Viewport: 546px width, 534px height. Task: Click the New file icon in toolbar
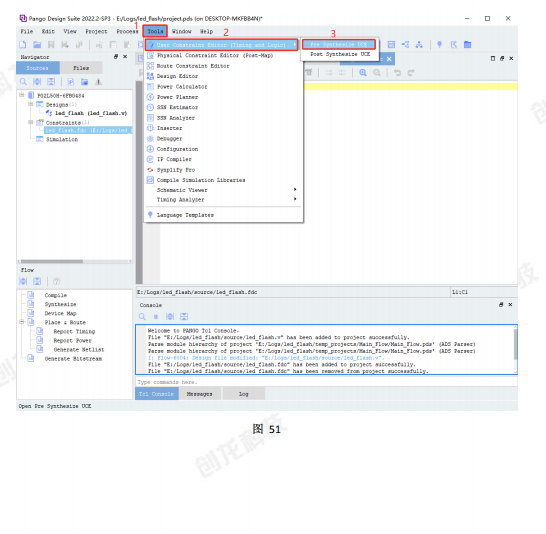tap(23, 45)
